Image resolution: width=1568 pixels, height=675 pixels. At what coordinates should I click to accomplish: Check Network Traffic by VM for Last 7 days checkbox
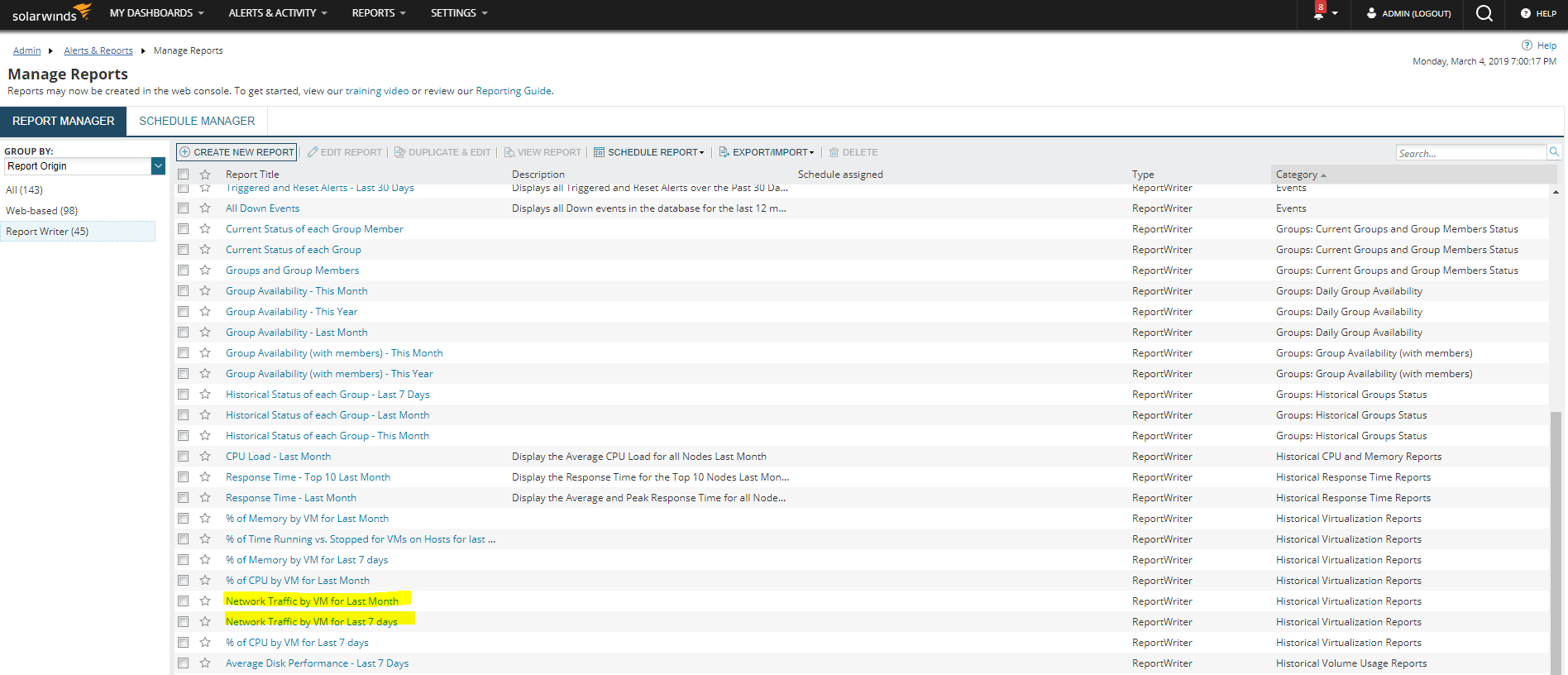(184, 622)
